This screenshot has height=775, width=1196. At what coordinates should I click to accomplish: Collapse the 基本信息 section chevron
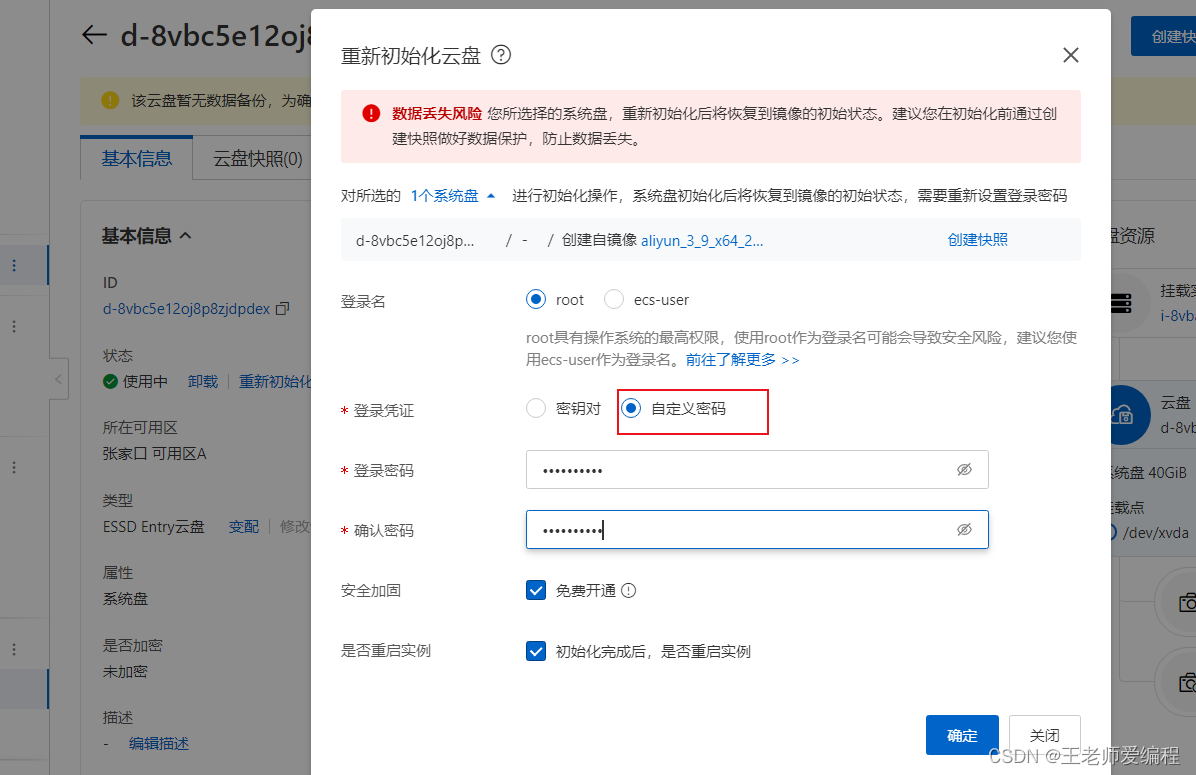click(185, 236)
